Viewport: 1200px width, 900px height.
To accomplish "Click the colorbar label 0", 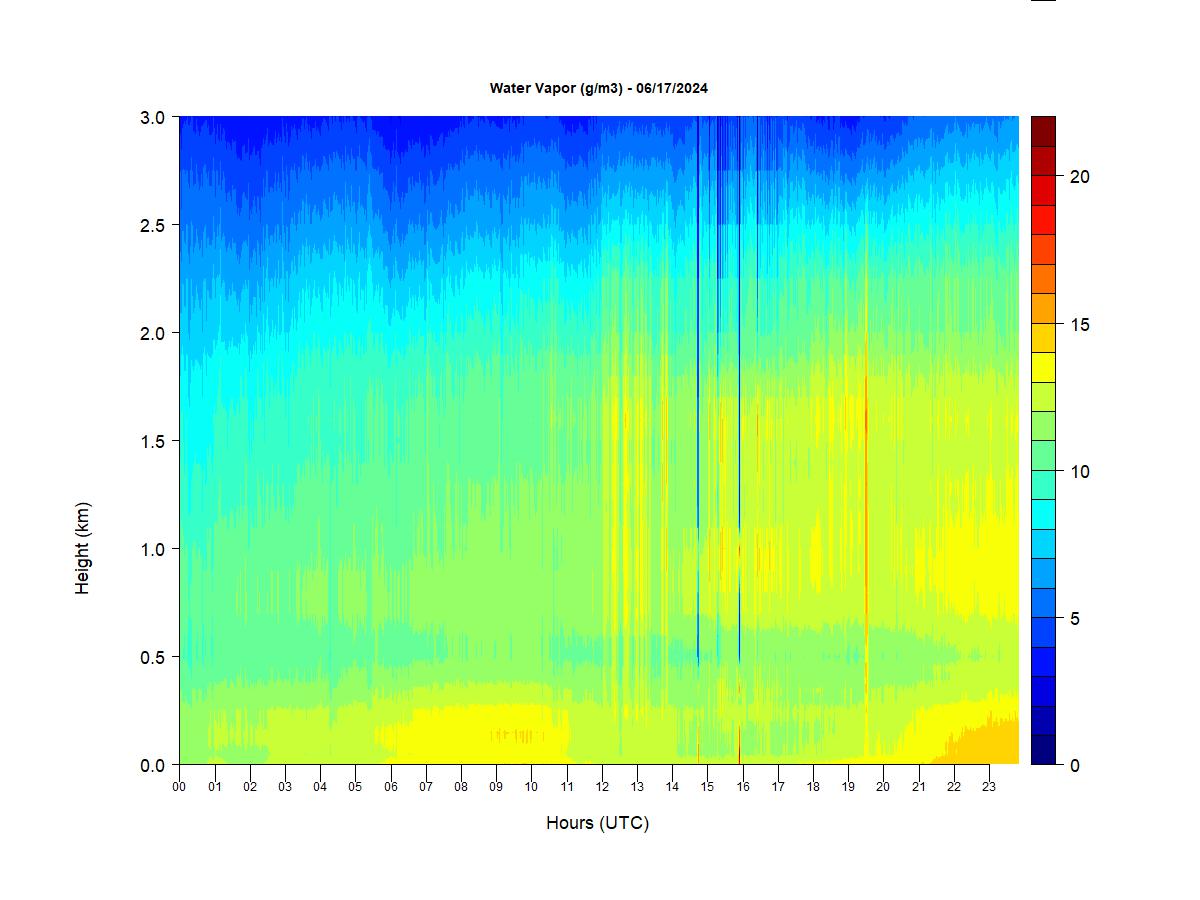I will pyautogui.click(x=1075, y=766).
